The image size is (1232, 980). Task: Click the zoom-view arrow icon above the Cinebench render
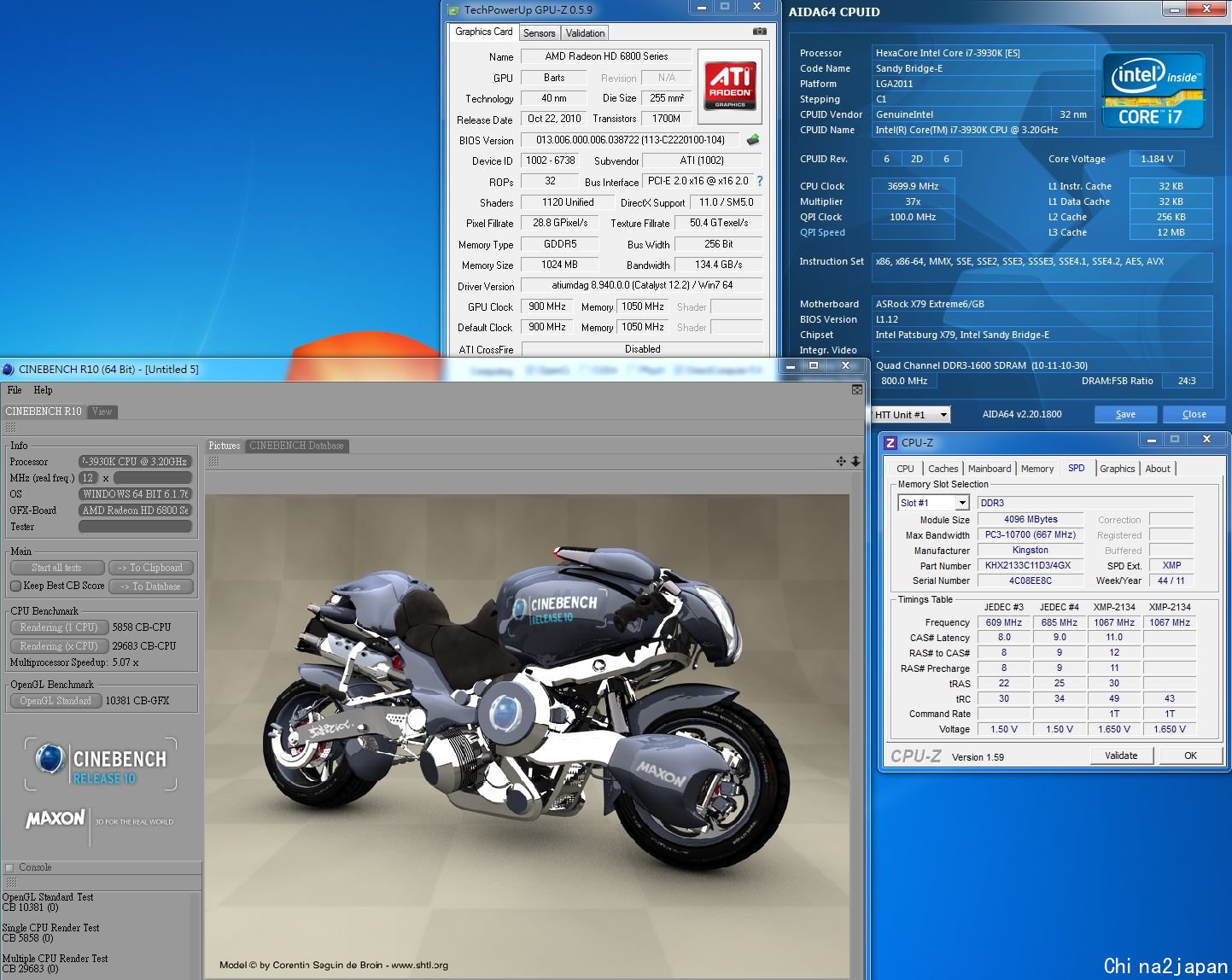point(855,461)
